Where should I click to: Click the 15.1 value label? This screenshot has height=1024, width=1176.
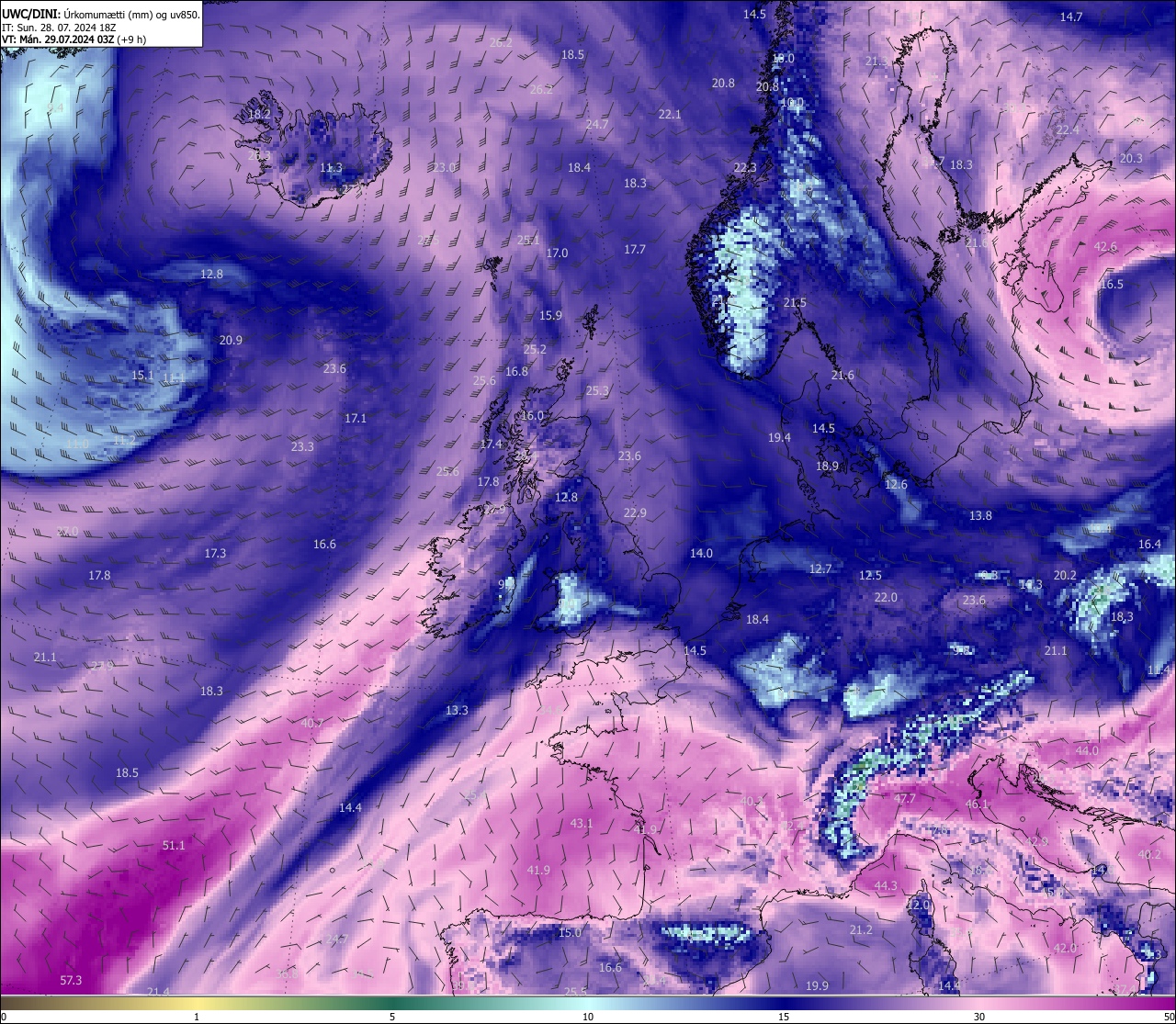click(x=142, y=375)
